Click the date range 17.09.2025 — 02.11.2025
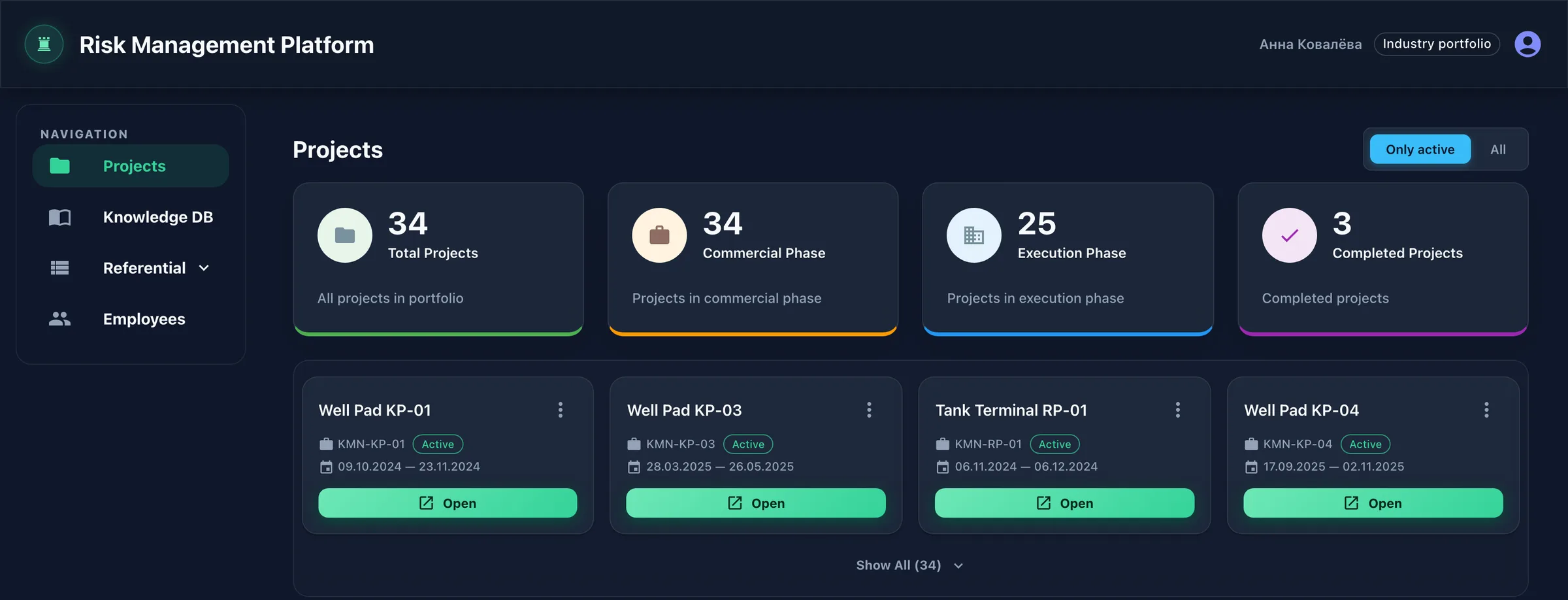 point(1333,467)
